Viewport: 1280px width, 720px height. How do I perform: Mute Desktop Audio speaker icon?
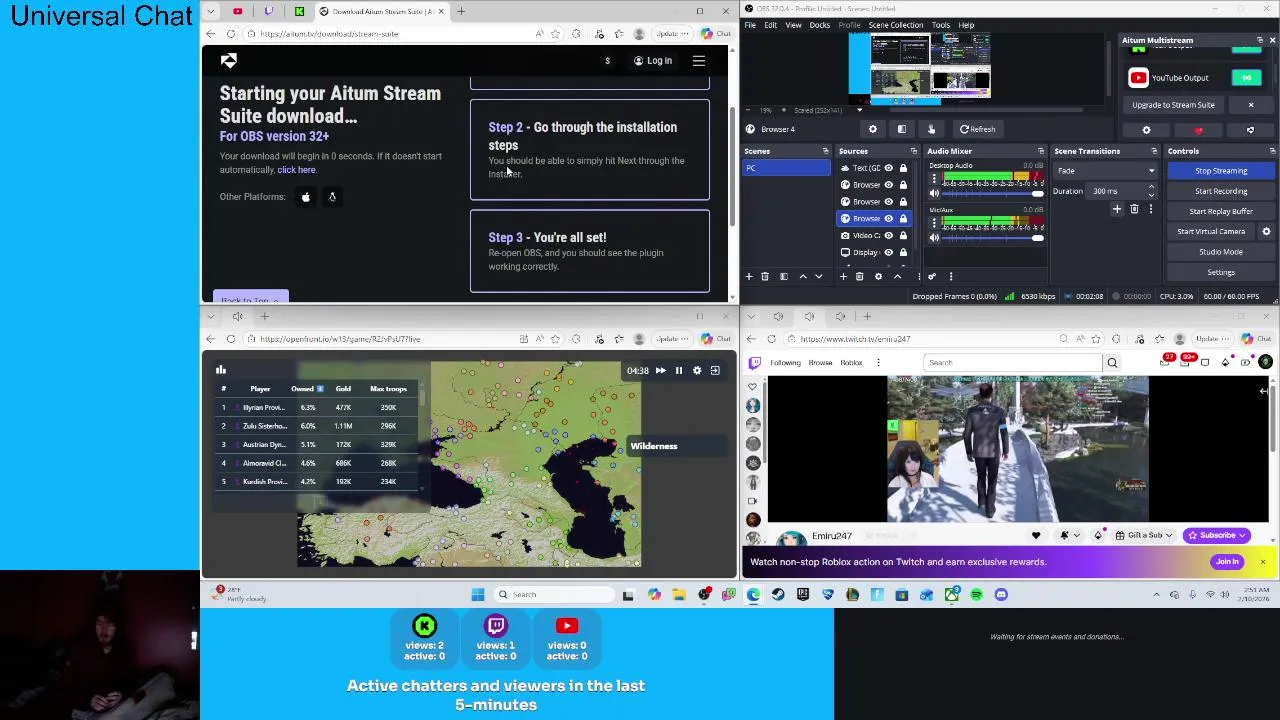coord(934,193)
